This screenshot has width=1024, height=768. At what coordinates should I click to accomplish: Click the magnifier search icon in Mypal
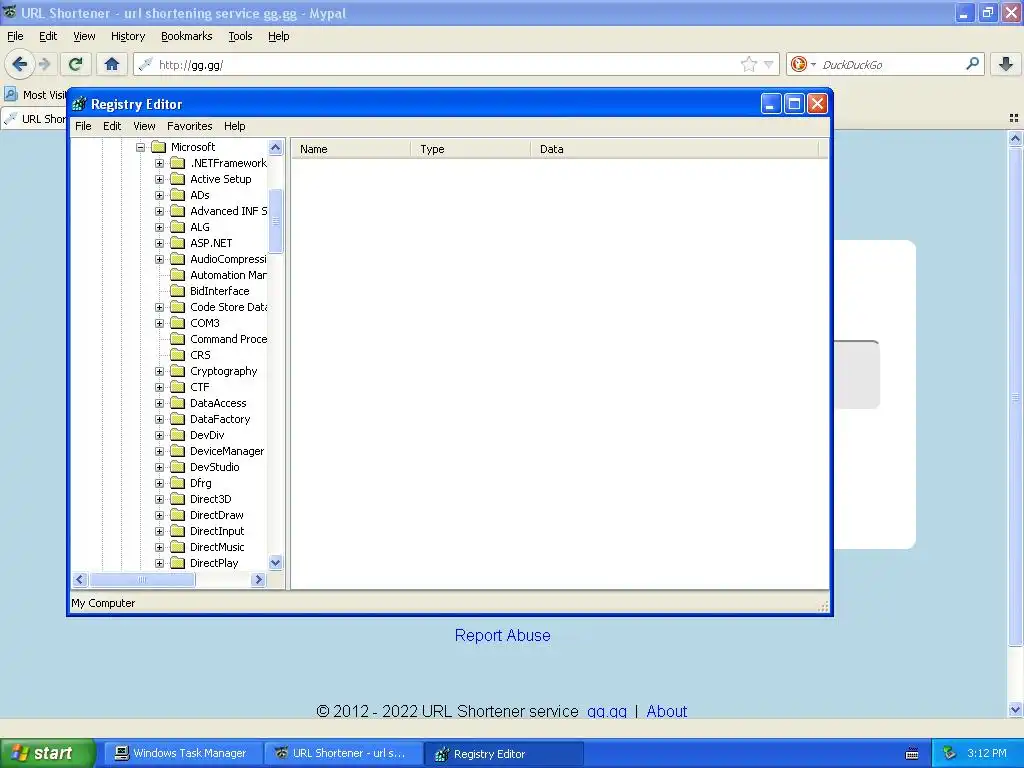click(x=972, y=64)
